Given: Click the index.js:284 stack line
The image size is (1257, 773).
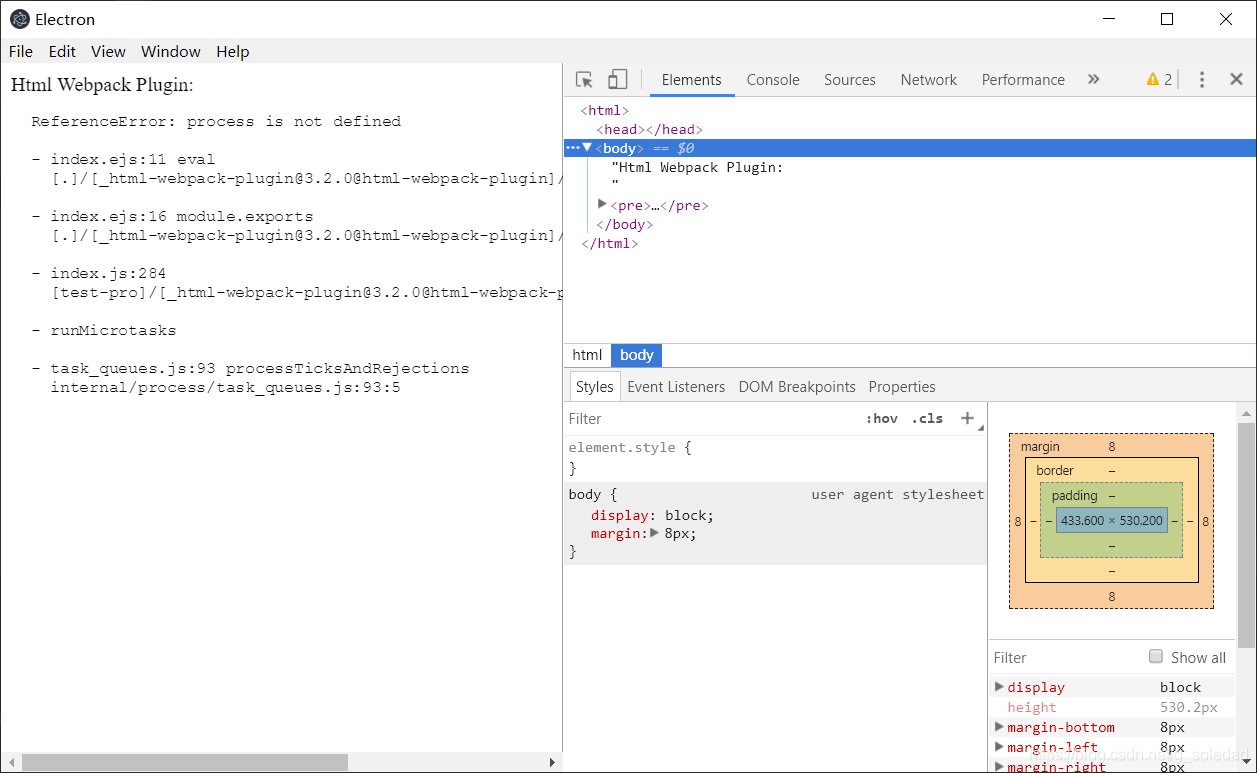Looking at the screenshot, I should 108,273.
